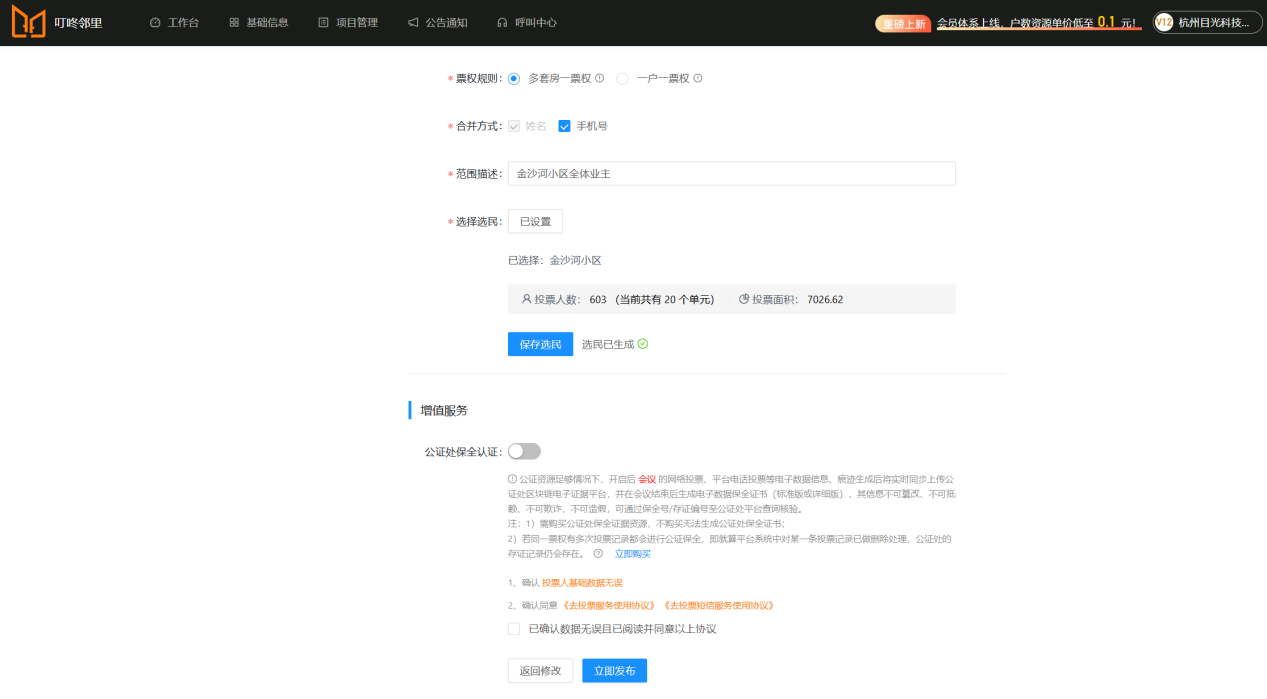Select the 一户一票权 radio option
This screenshot has height=699, width=1267.
[622, 79]
